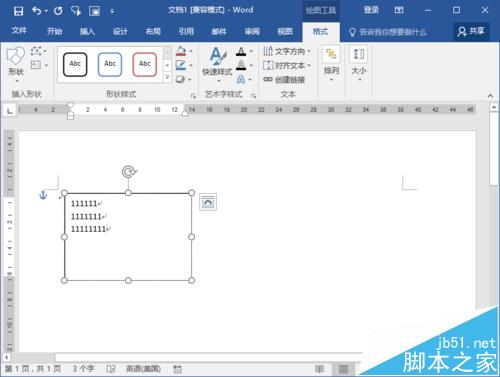This screenshot has width=500, height=377.
Task: Switch to Print Layout view icon
Action: coord(343,369)
